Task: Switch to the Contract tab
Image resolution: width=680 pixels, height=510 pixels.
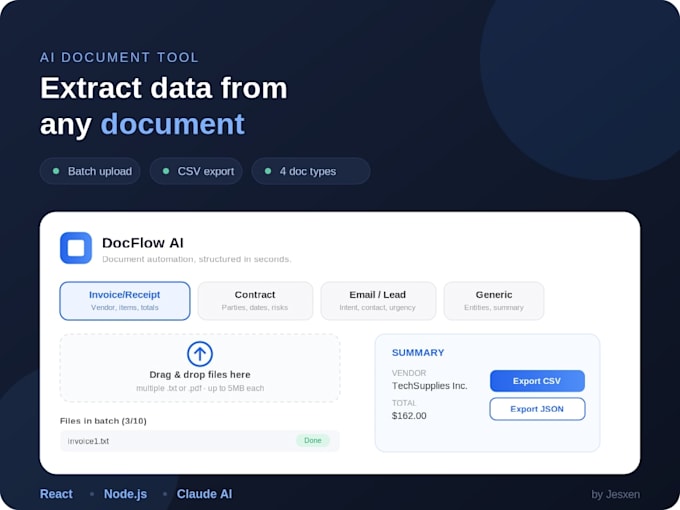Action: click(255, 301)
